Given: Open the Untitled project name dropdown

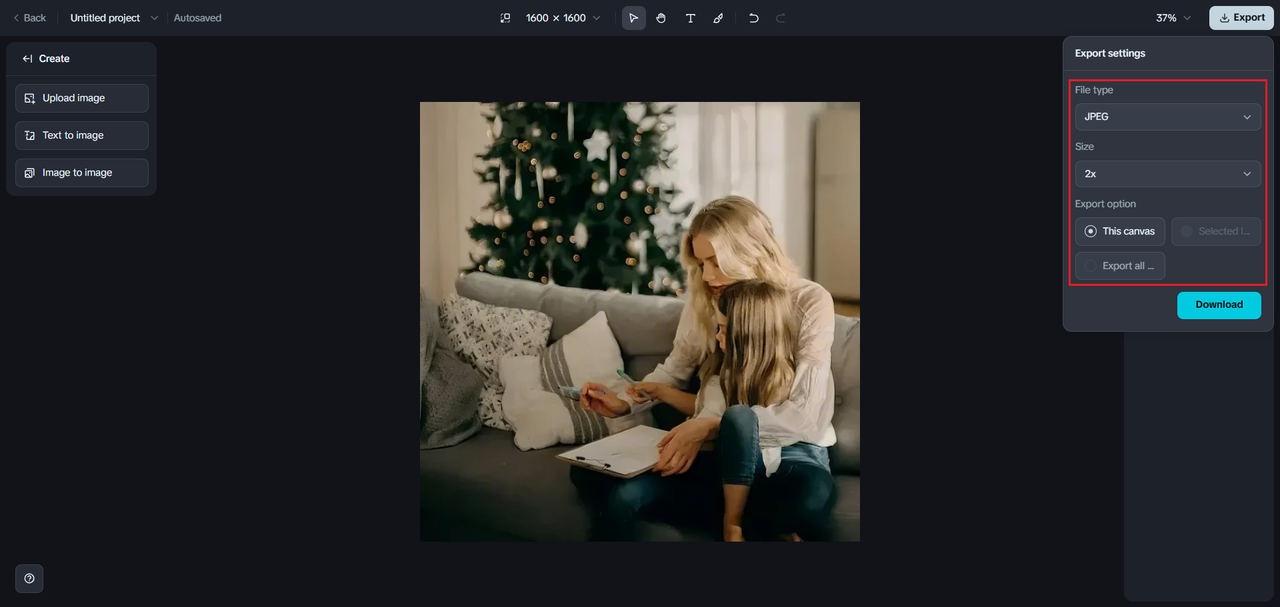Looking at the screenshot, I should (x=114, y=18).
